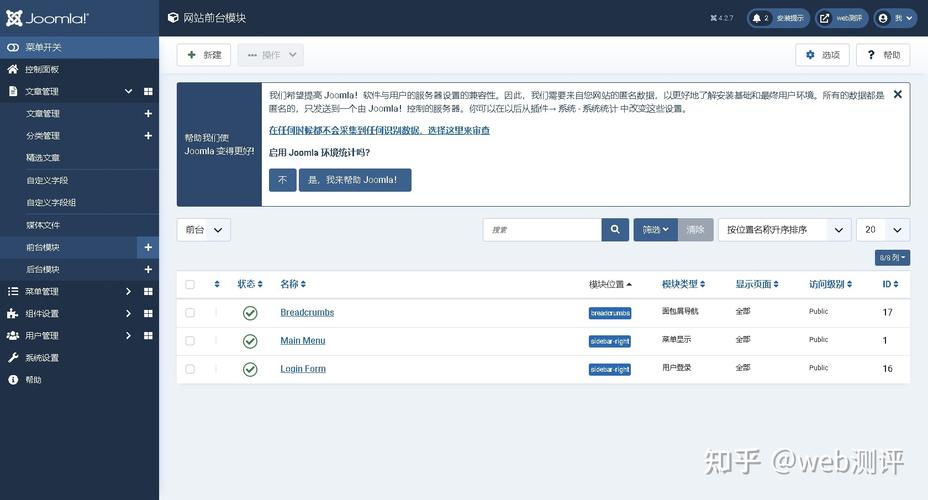The image size is (928, 500).
Task: Tick the select-all checkbox in the table header
Action: pyautogui.click(x=190, y=285)
